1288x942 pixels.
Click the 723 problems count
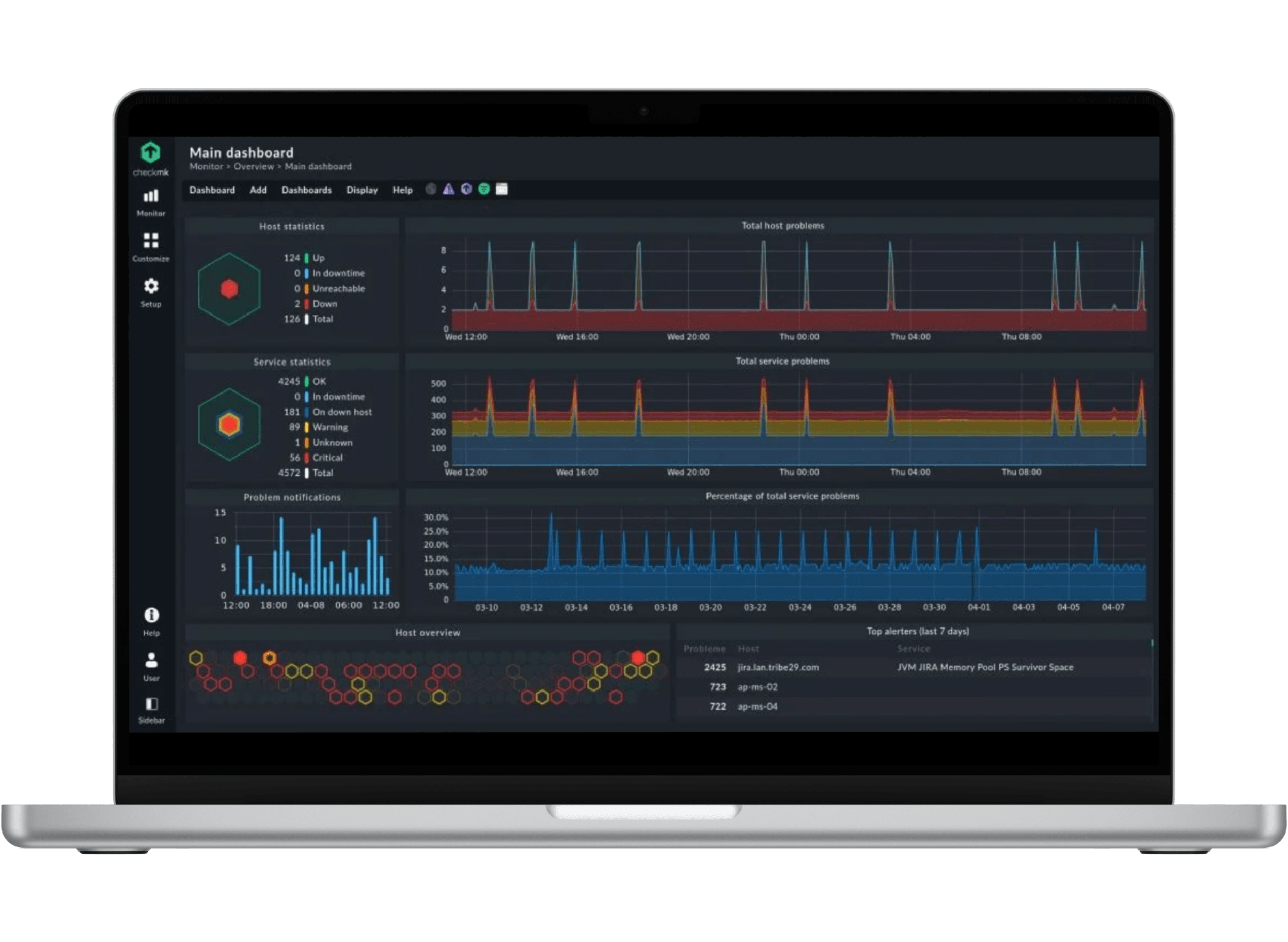coord(718,687)
